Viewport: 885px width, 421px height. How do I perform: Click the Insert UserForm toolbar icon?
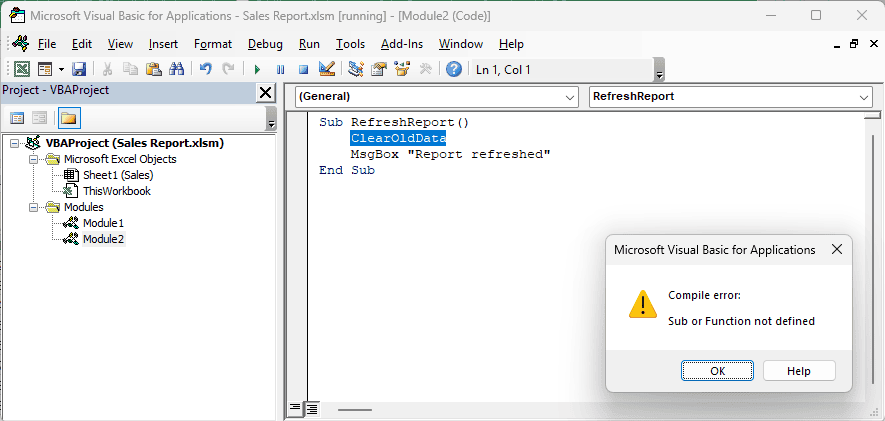click(x=45, y=69)
